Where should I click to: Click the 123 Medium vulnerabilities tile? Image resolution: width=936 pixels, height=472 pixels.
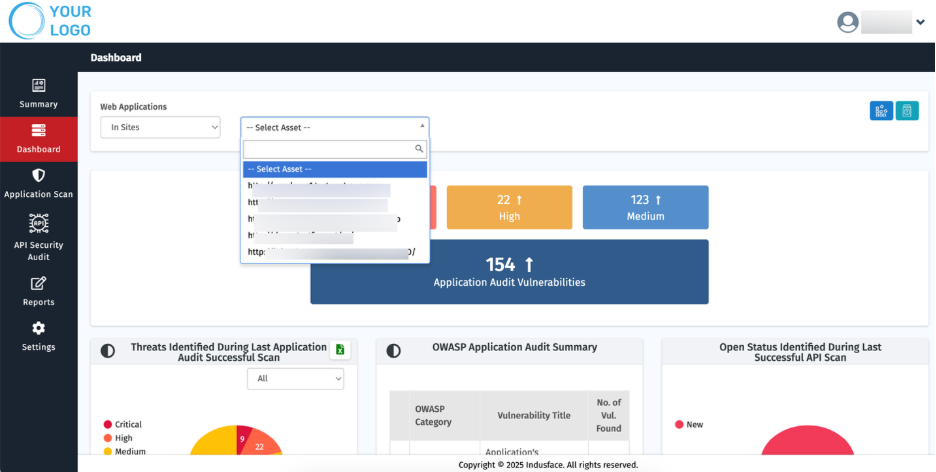(645, 207)
